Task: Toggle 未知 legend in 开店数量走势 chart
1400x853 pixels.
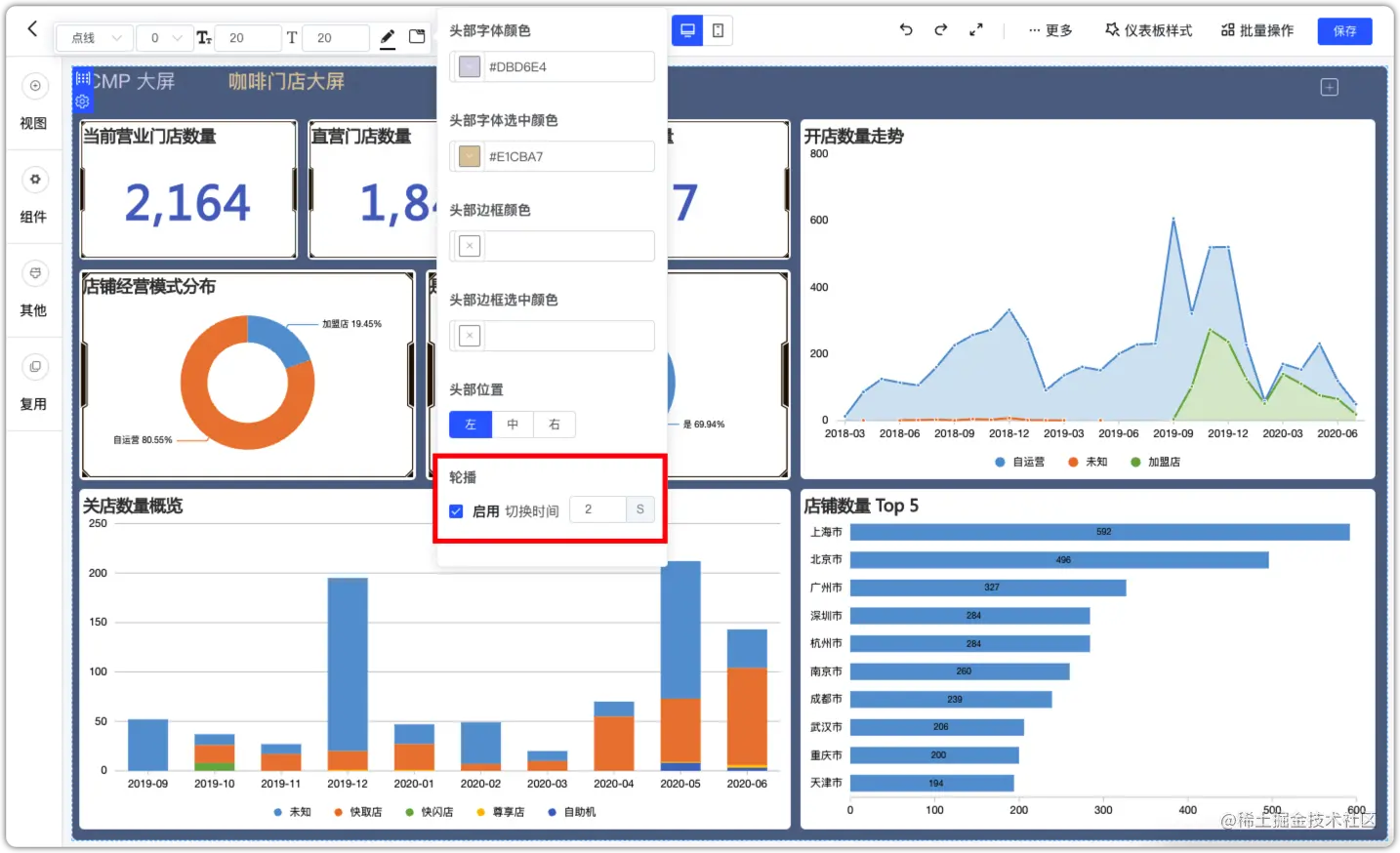Action: click(1088, 462)
